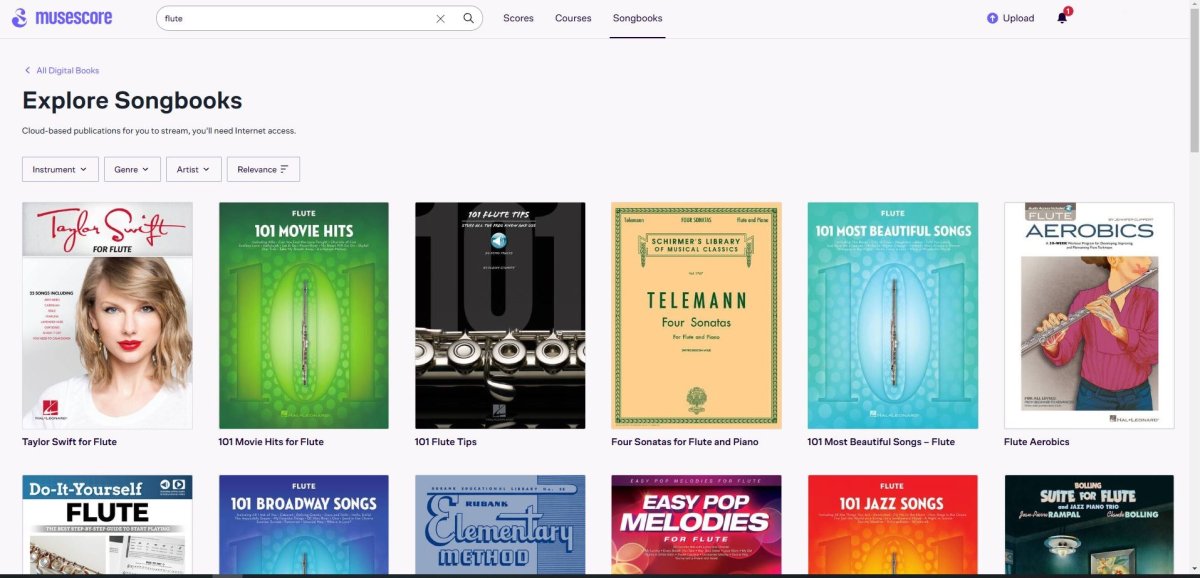Open the MuseScore home logo
The width and height of the screenshot is (1200, 578).
coord(62,18)
